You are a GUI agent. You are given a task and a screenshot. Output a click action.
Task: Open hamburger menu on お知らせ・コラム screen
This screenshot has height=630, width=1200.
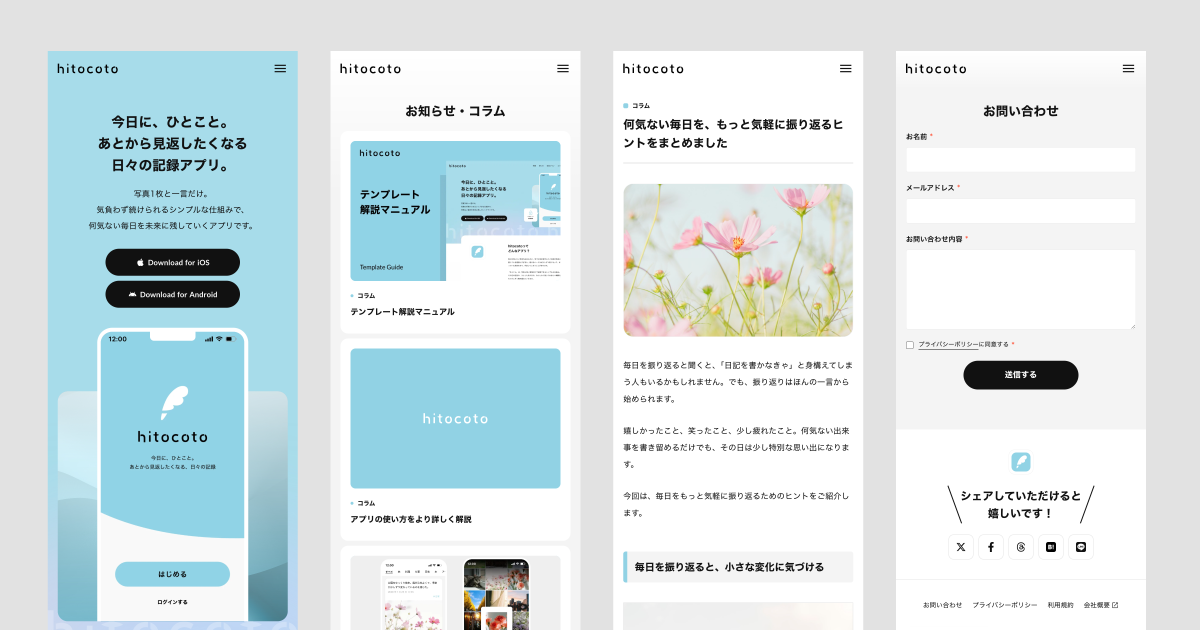tap(563, 68)
